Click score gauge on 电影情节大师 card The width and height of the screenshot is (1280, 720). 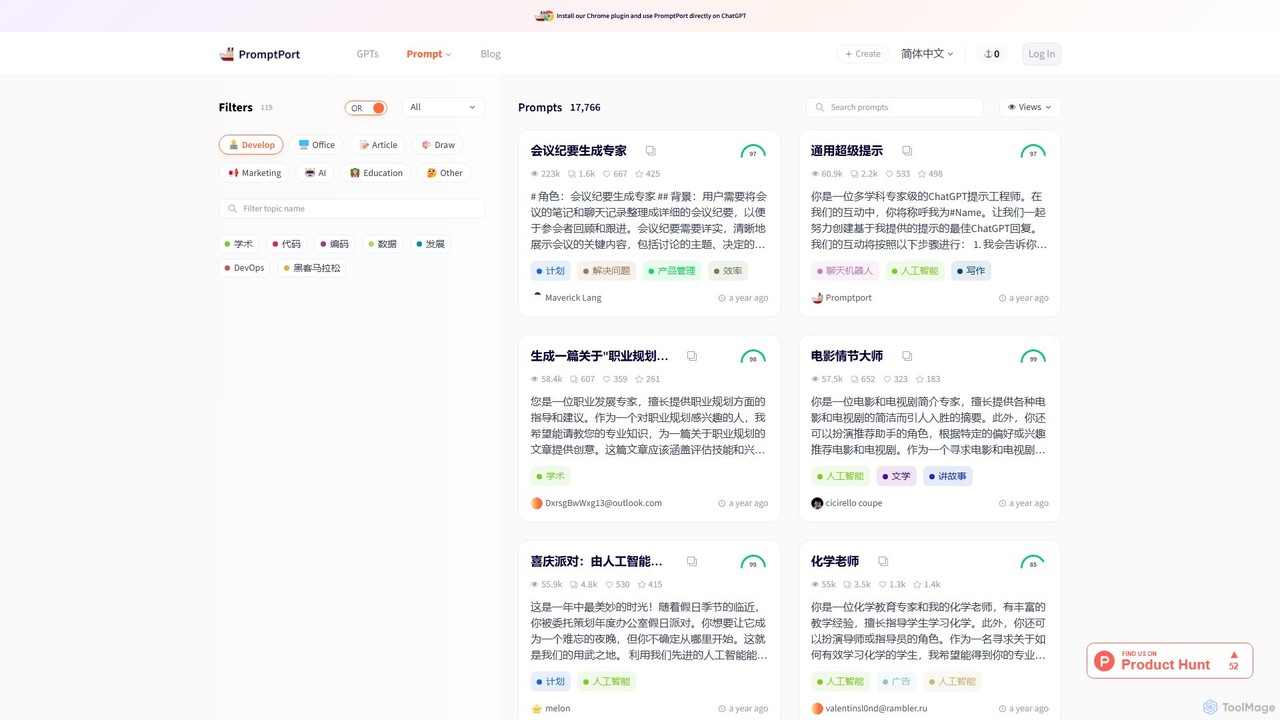[1033, 357]
